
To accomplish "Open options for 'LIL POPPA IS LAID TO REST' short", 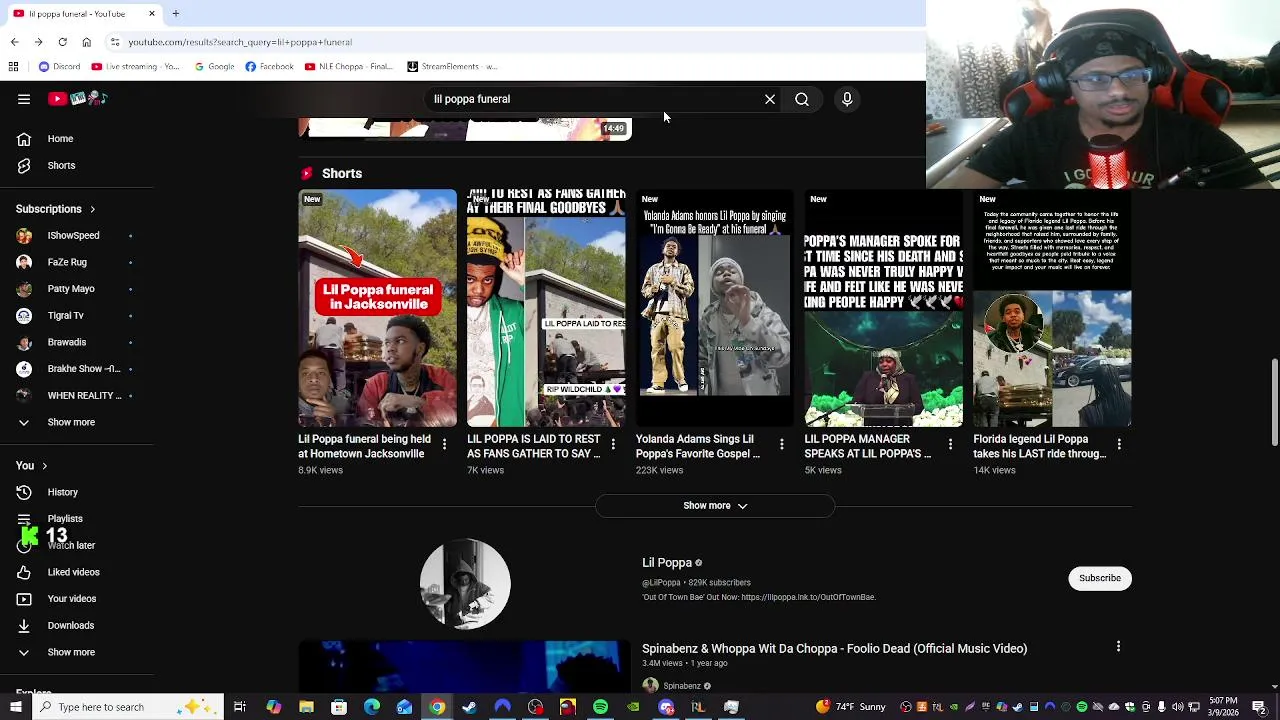I will tap(613, 444).
